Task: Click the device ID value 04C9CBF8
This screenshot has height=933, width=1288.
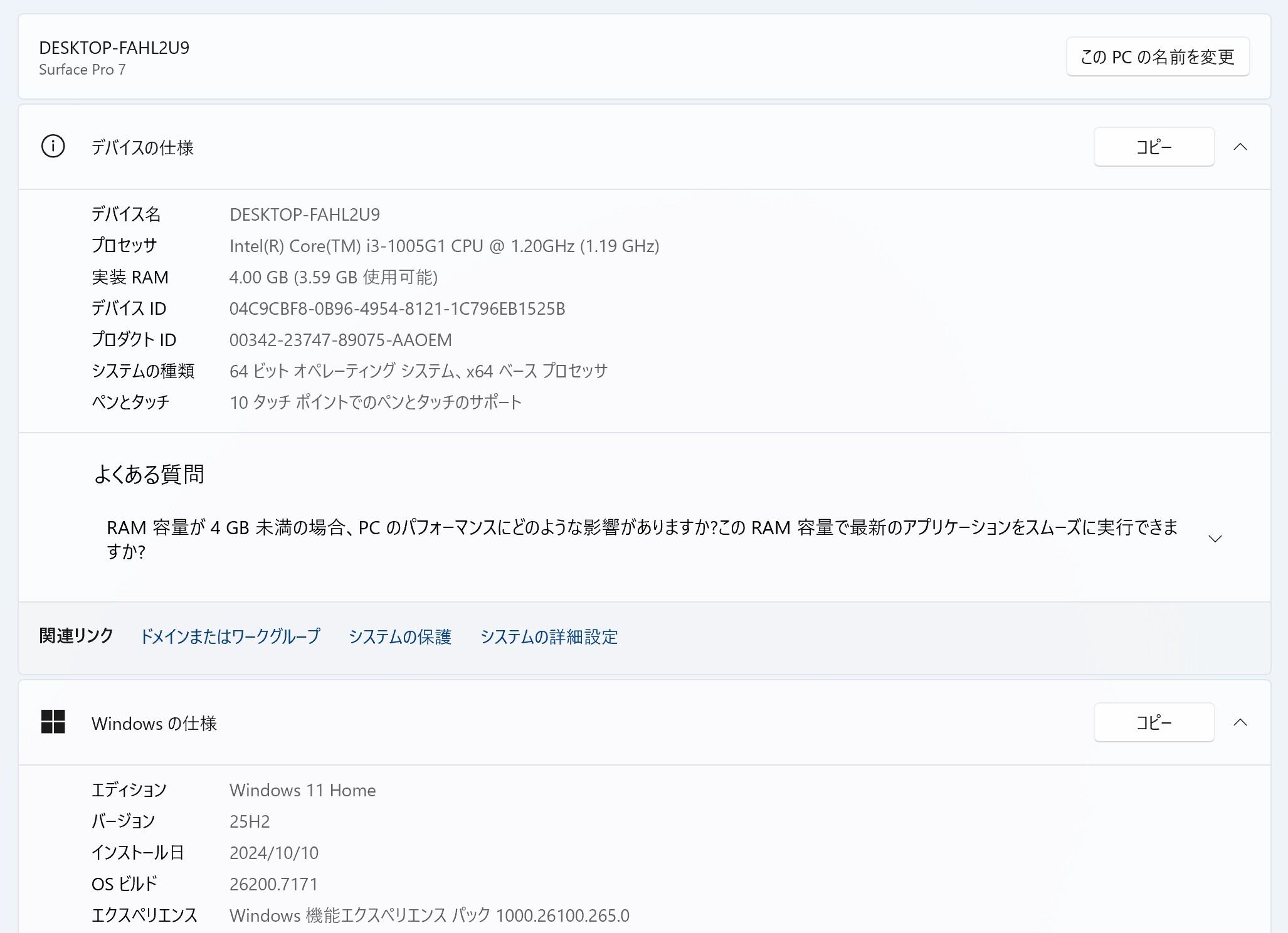Action: pyautogui.click(x=397, y=308)
